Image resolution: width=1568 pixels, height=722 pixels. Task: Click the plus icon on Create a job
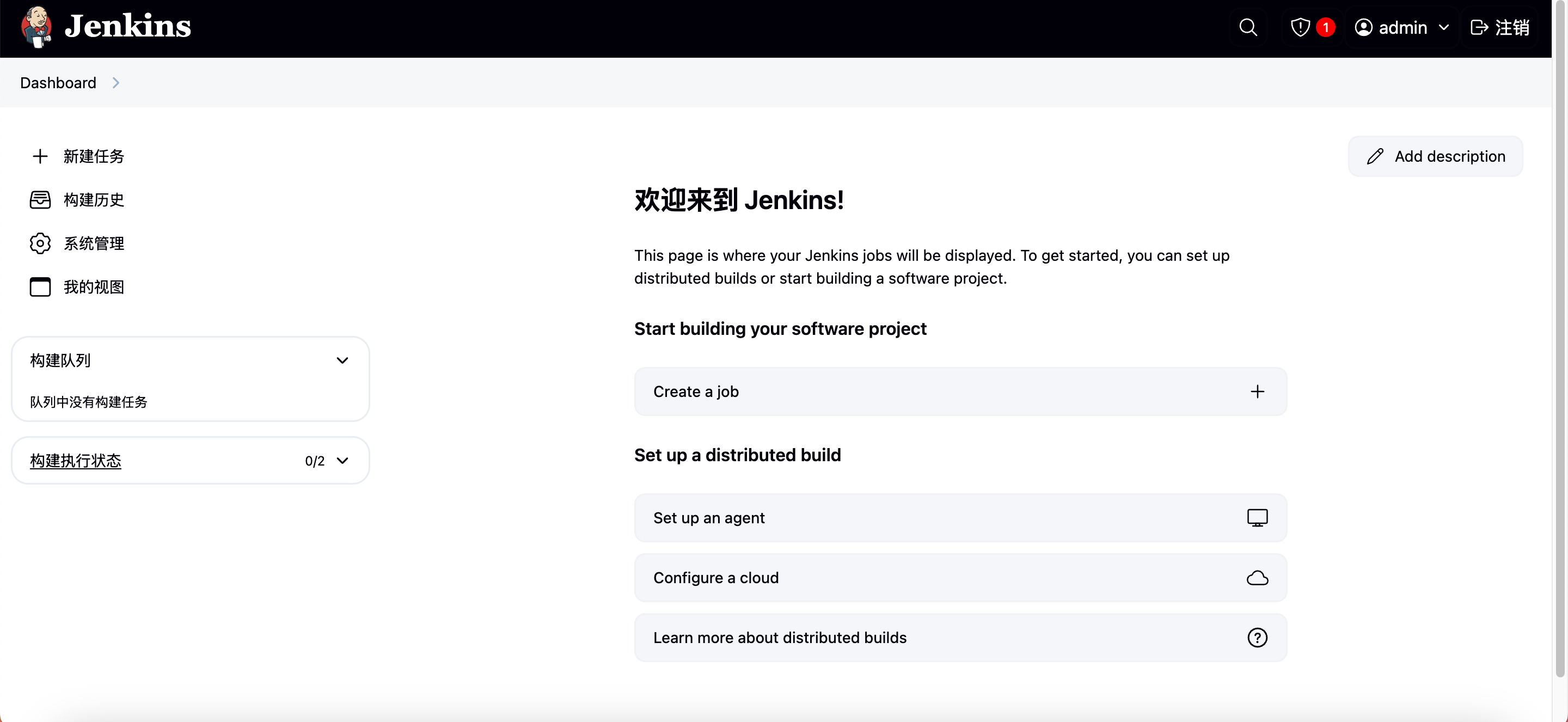pyautogui.click(x=1258, y=391)
